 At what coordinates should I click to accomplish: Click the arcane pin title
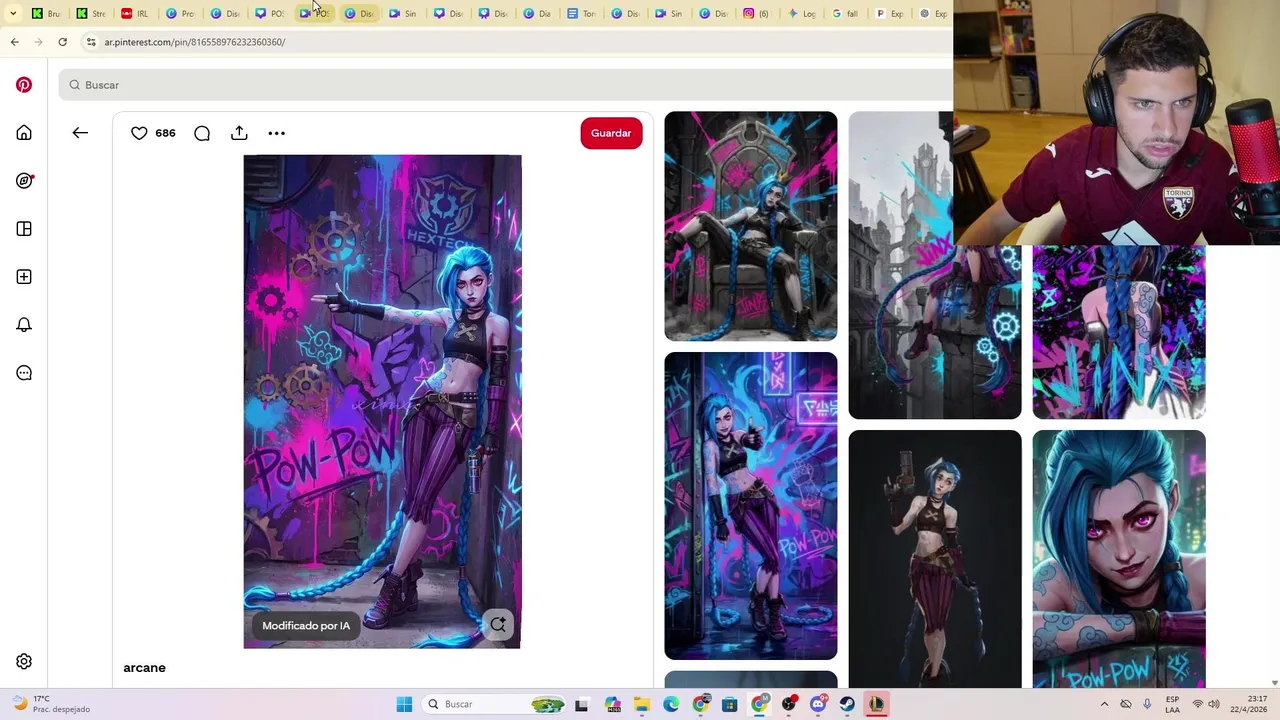tap(144, 668)
